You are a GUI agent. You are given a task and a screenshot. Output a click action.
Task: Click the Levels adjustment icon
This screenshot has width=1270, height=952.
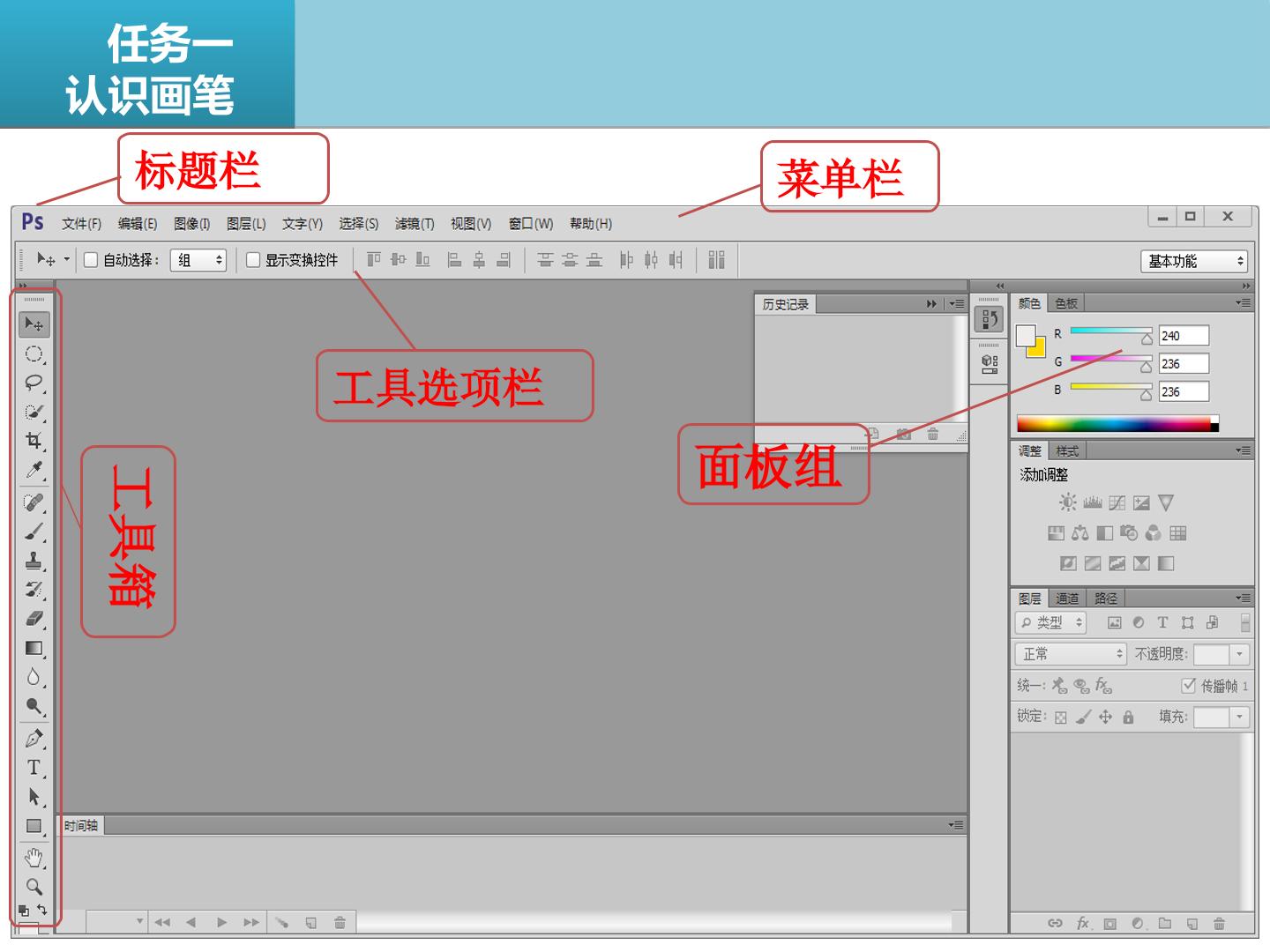click(x=1093, y=502)
